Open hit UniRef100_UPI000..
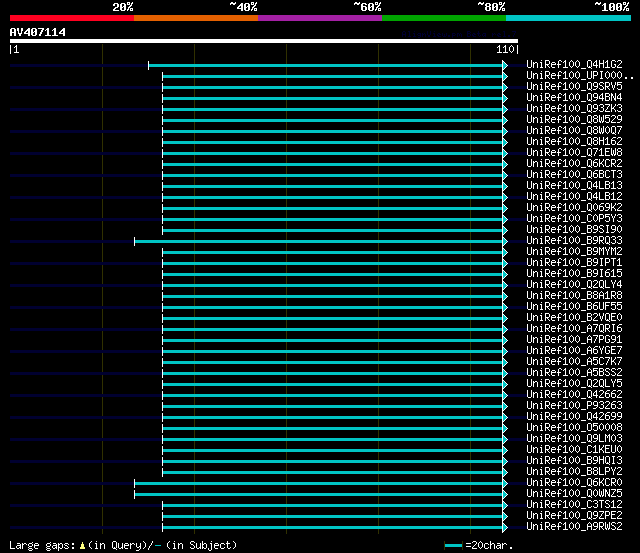The height and width of the screenshot is (553, 640). 580,76
